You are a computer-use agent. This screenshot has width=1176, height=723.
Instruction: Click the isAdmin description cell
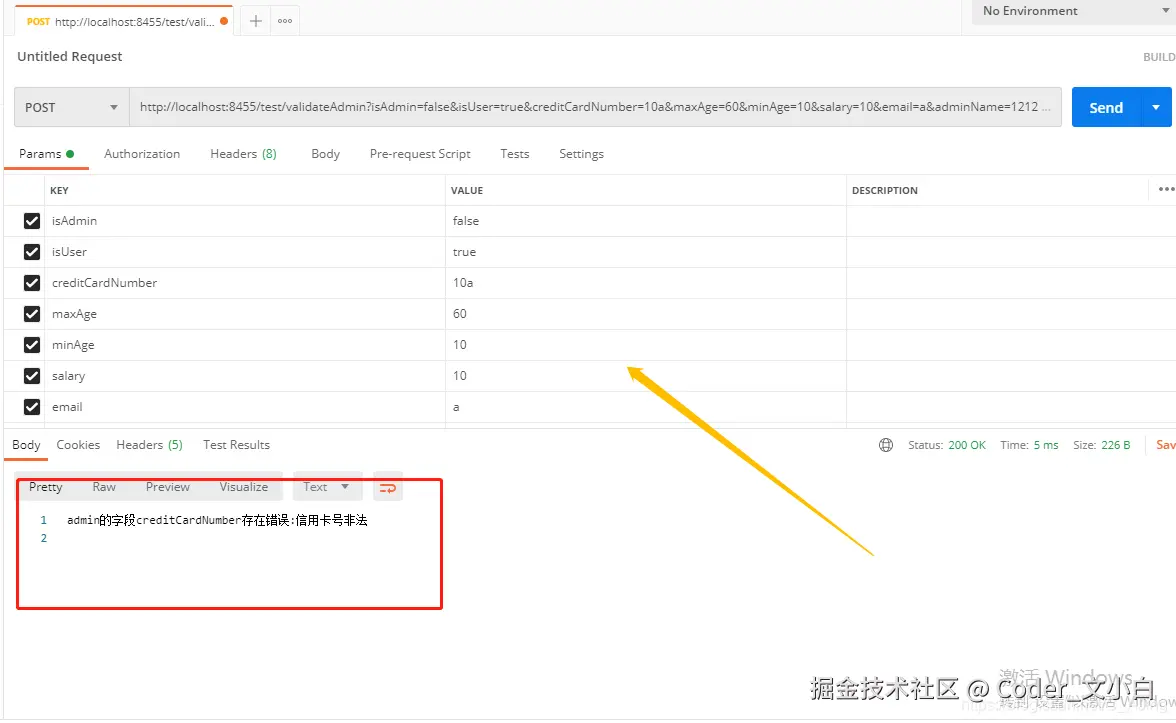point(1010,220)
